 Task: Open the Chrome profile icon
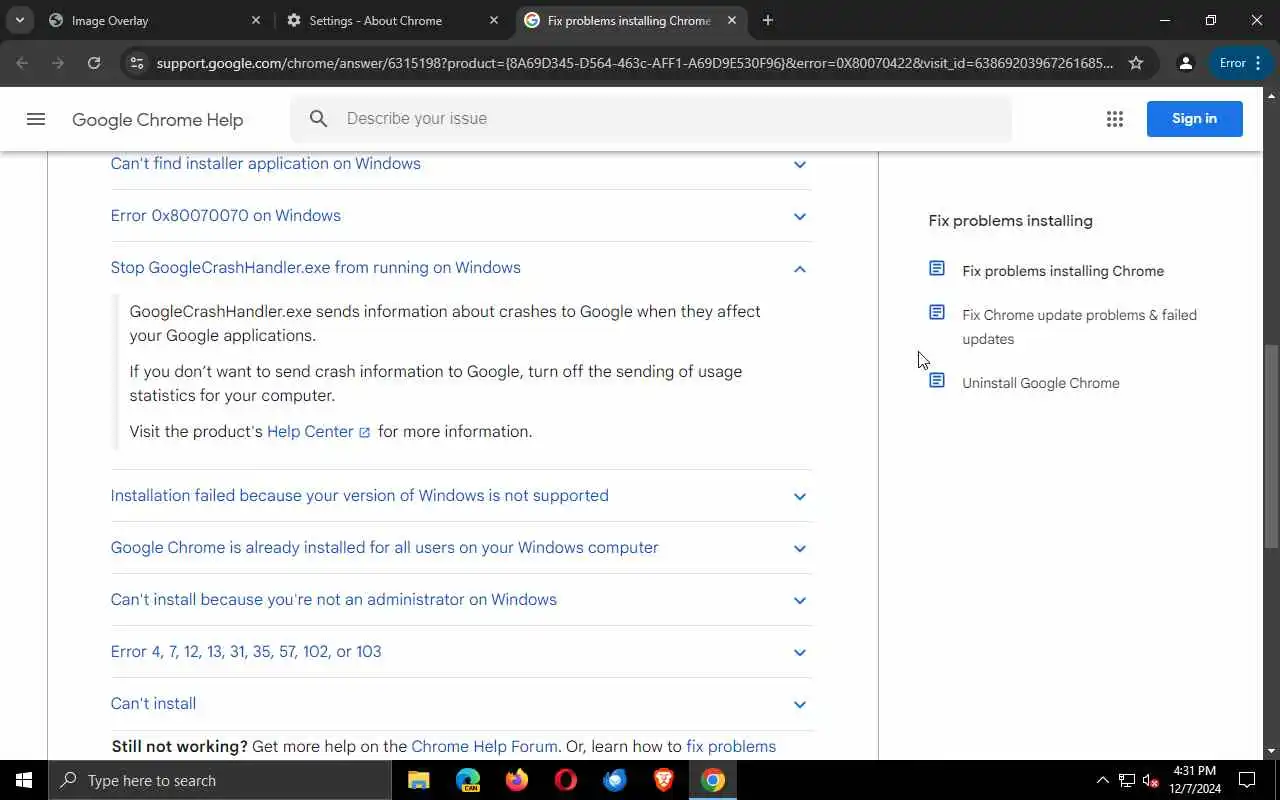[x=1186, y=63]
